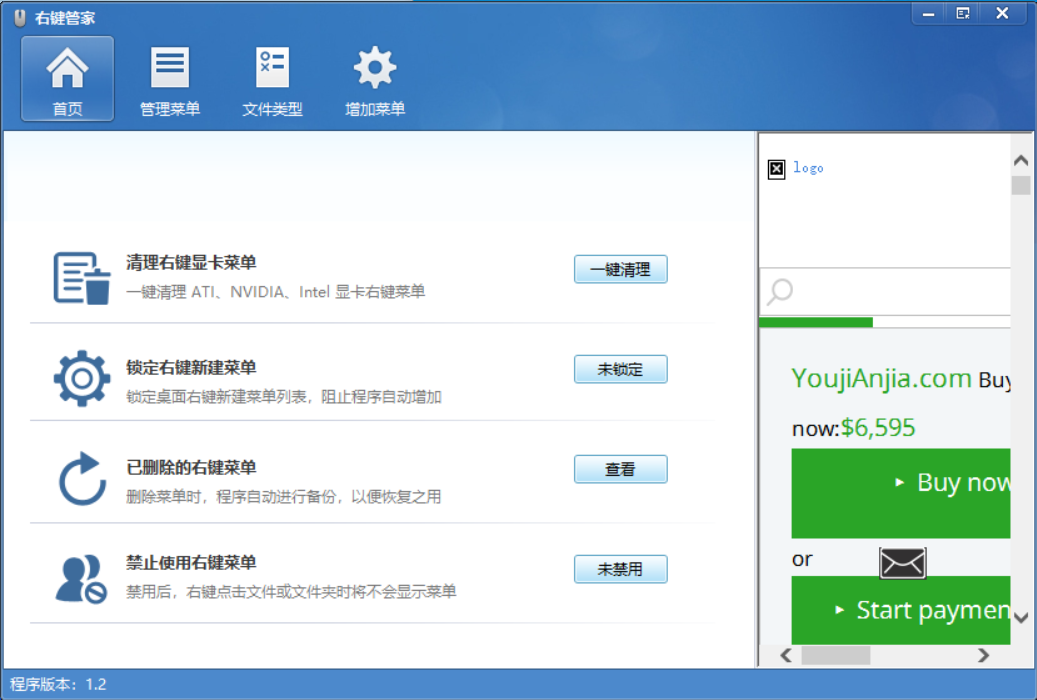Viewport: 1037px width, 700px height.
Task: Toggle the 未锁定 lock state button
Action: point(620,369)
